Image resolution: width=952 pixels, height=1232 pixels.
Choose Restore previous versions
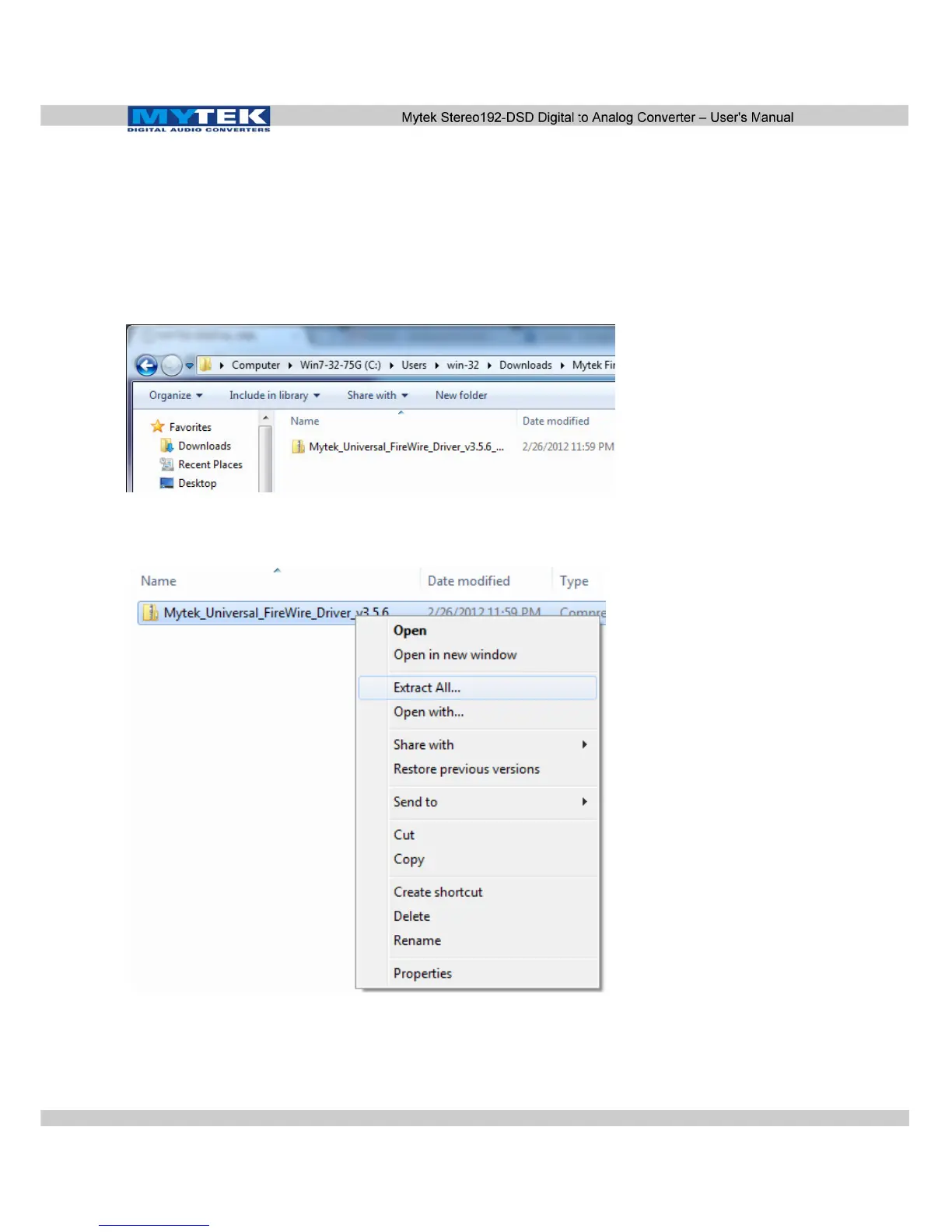[x=467, y=769]
